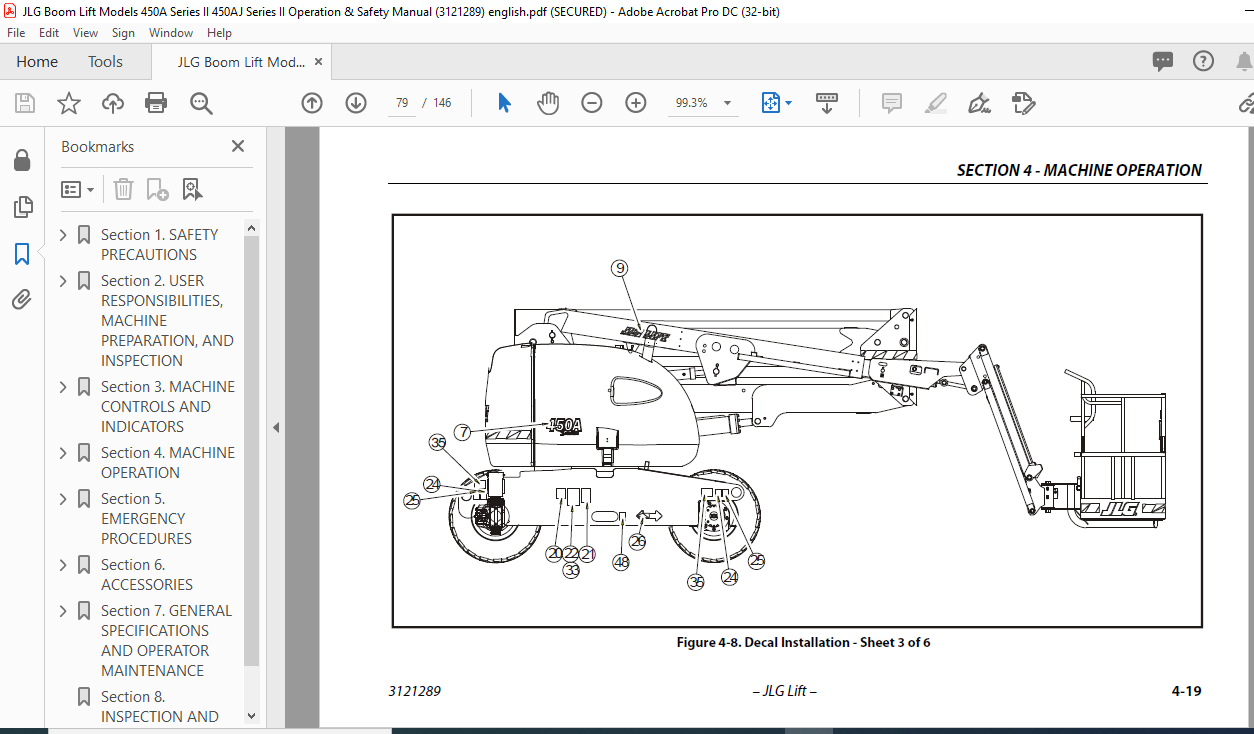Image resolution: width=1254 pixels, height=734 pixels.
Task: Open the find text magnifier icon
Action: 202,103
